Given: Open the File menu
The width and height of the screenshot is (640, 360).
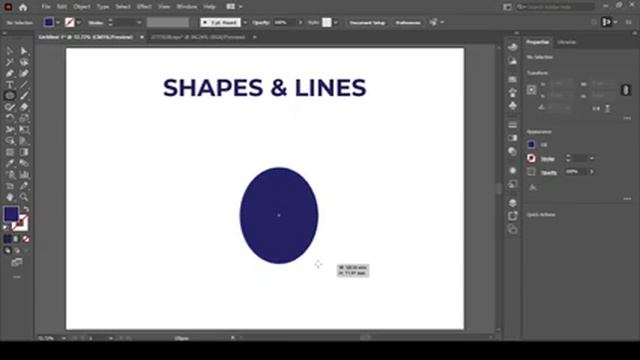Looking at the screenshot, I should 46,7.
